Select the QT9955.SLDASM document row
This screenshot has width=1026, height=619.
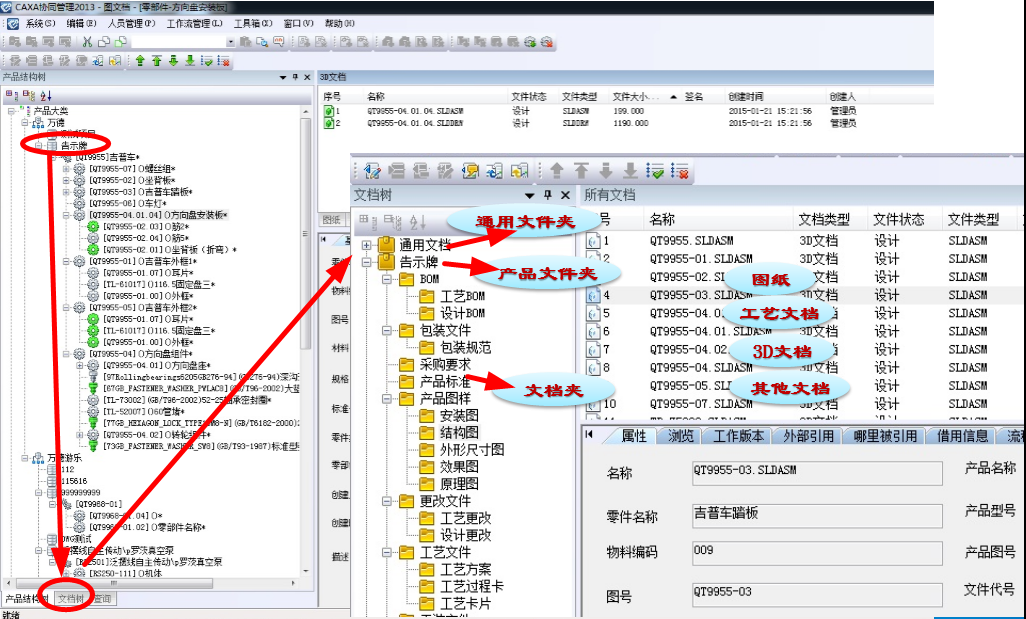pos(691,241)
